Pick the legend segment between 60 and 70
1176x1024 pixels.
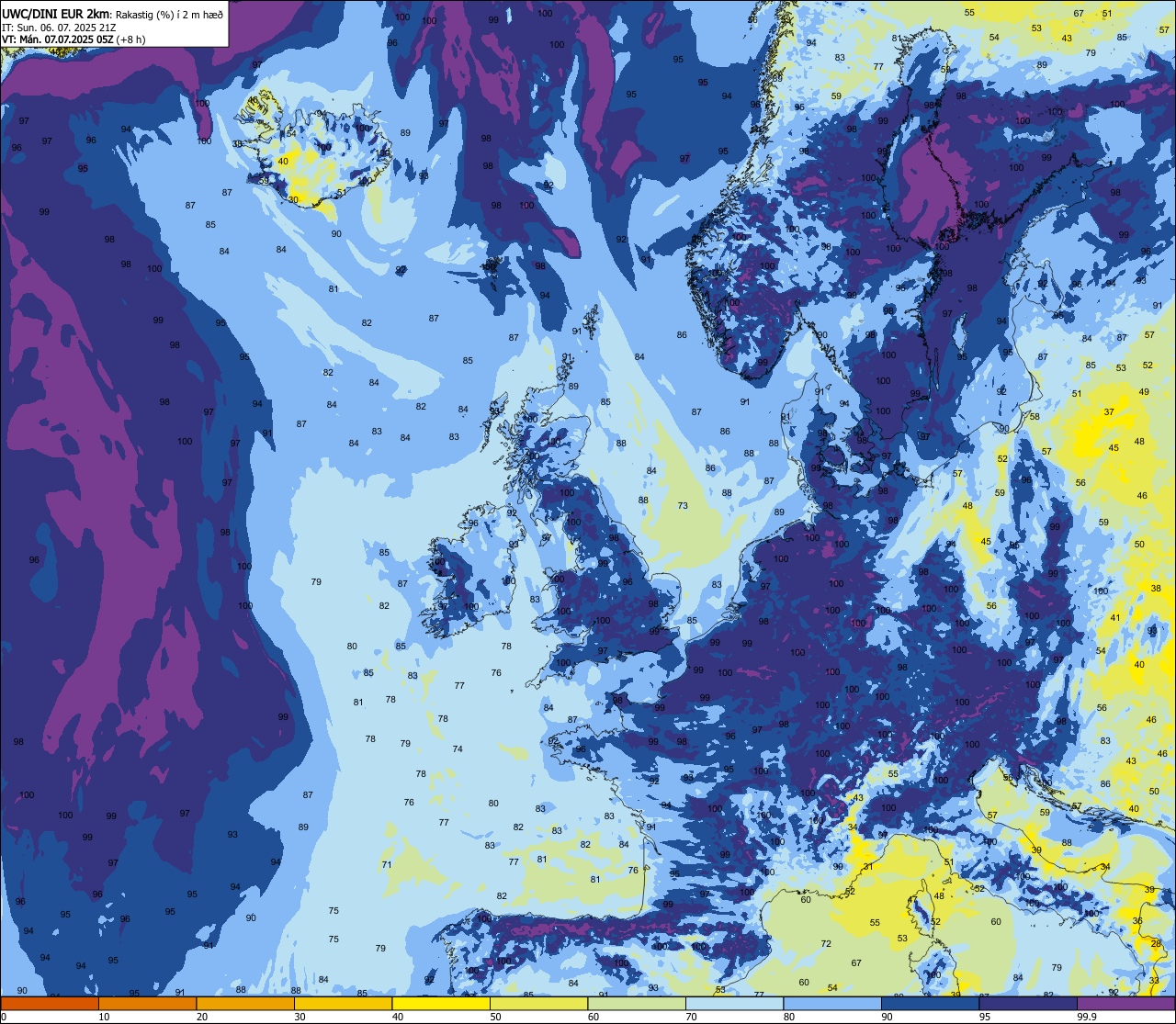[637, 1003]
